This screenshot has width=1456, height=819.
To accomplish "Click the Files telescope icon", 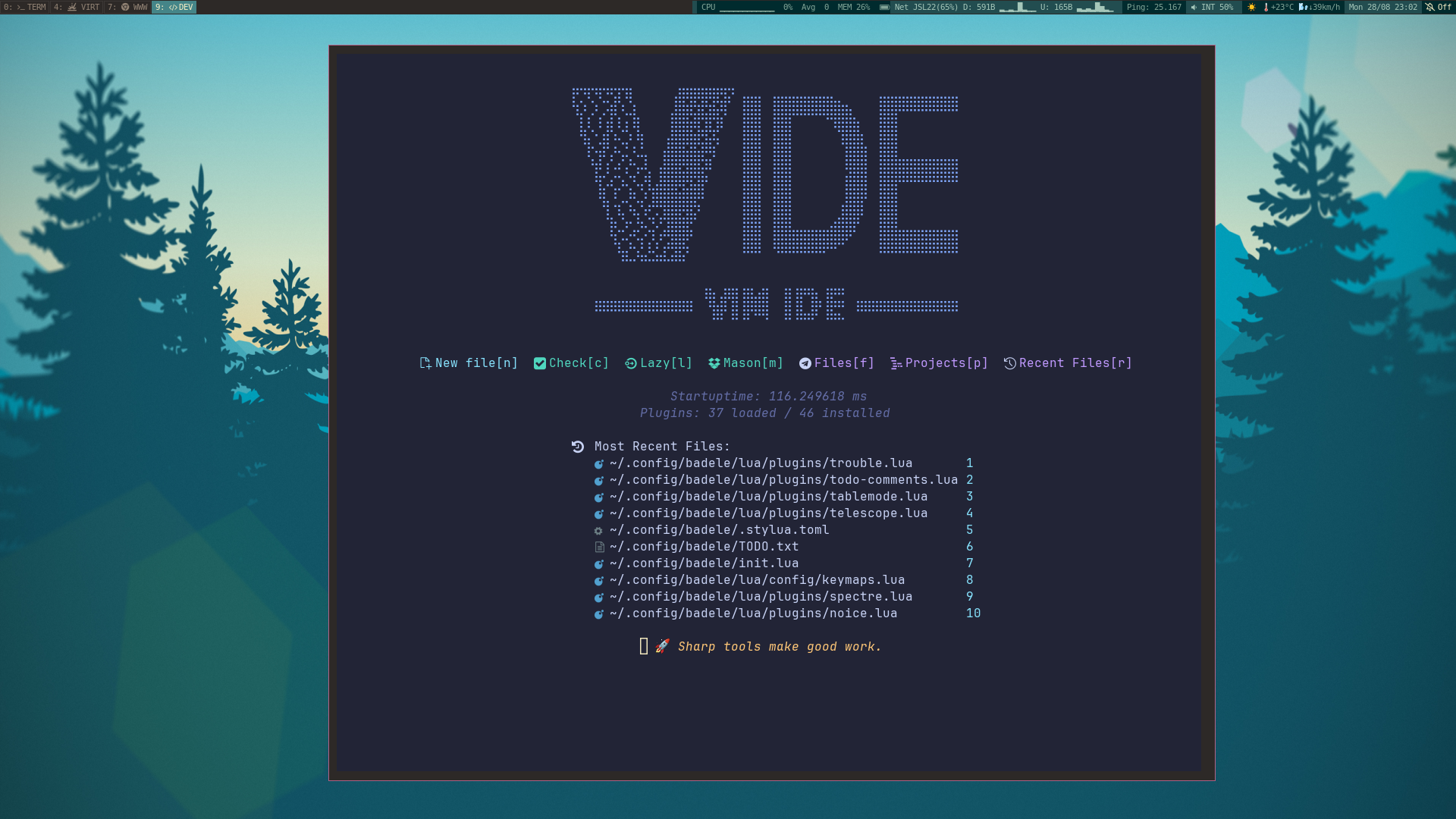I will pyautogui.click(x=805, y=363).
